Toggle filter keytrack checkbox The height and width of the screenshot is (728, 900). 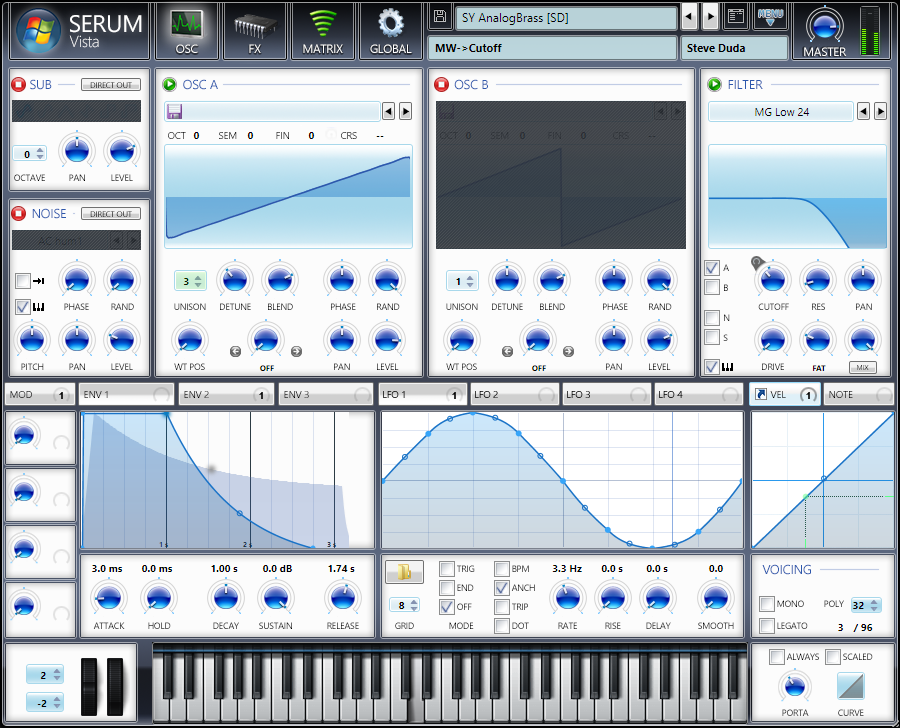[x=712, y=366]
